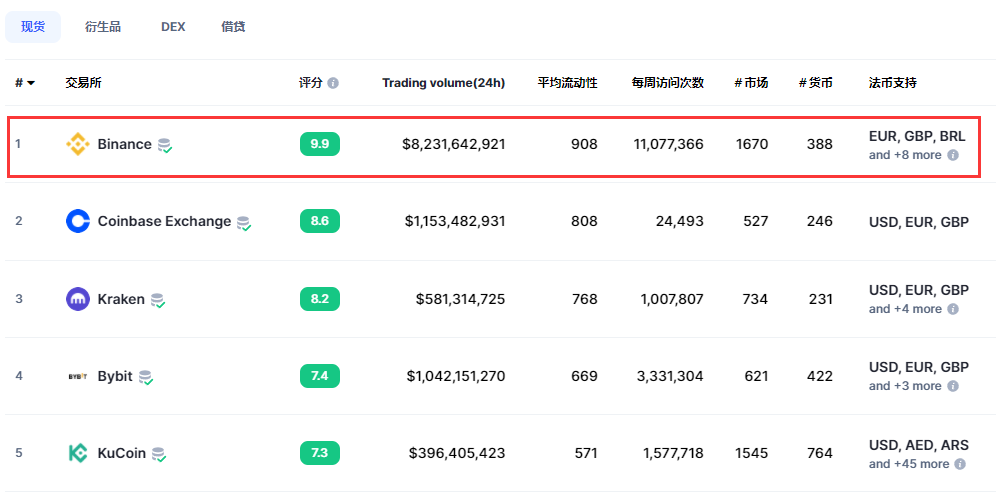
Task: Click Kraken's 8.2 score badge
Action: click(x=320, y=299)
